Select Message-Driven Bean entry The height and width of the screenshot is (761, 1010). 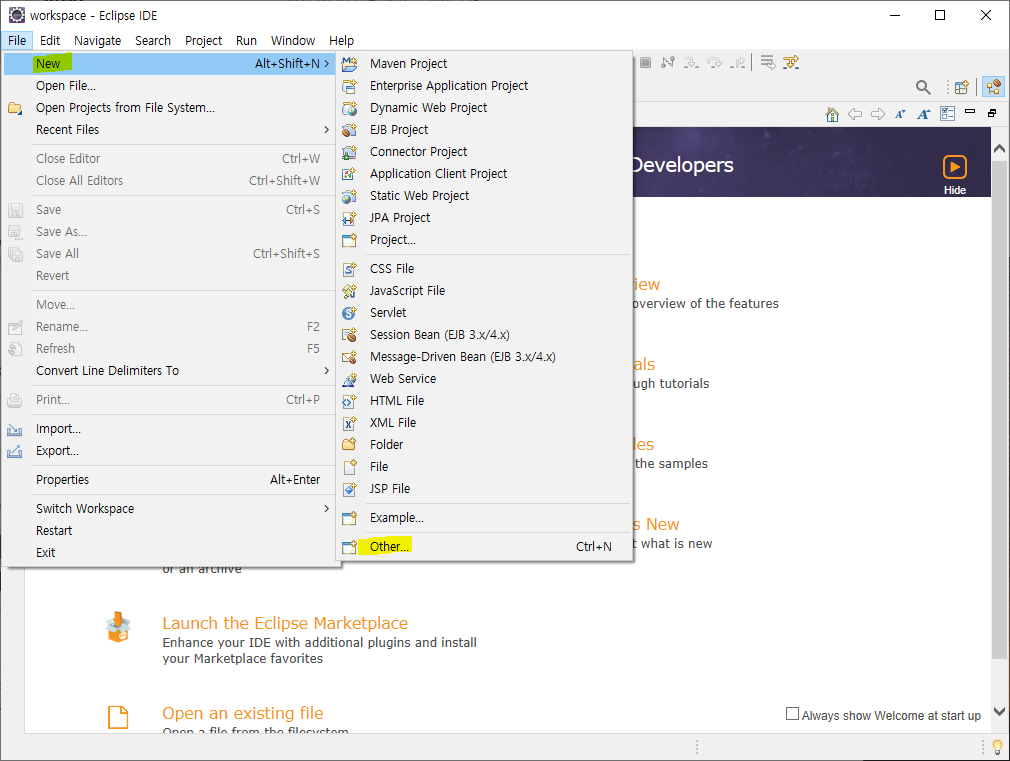484,356
